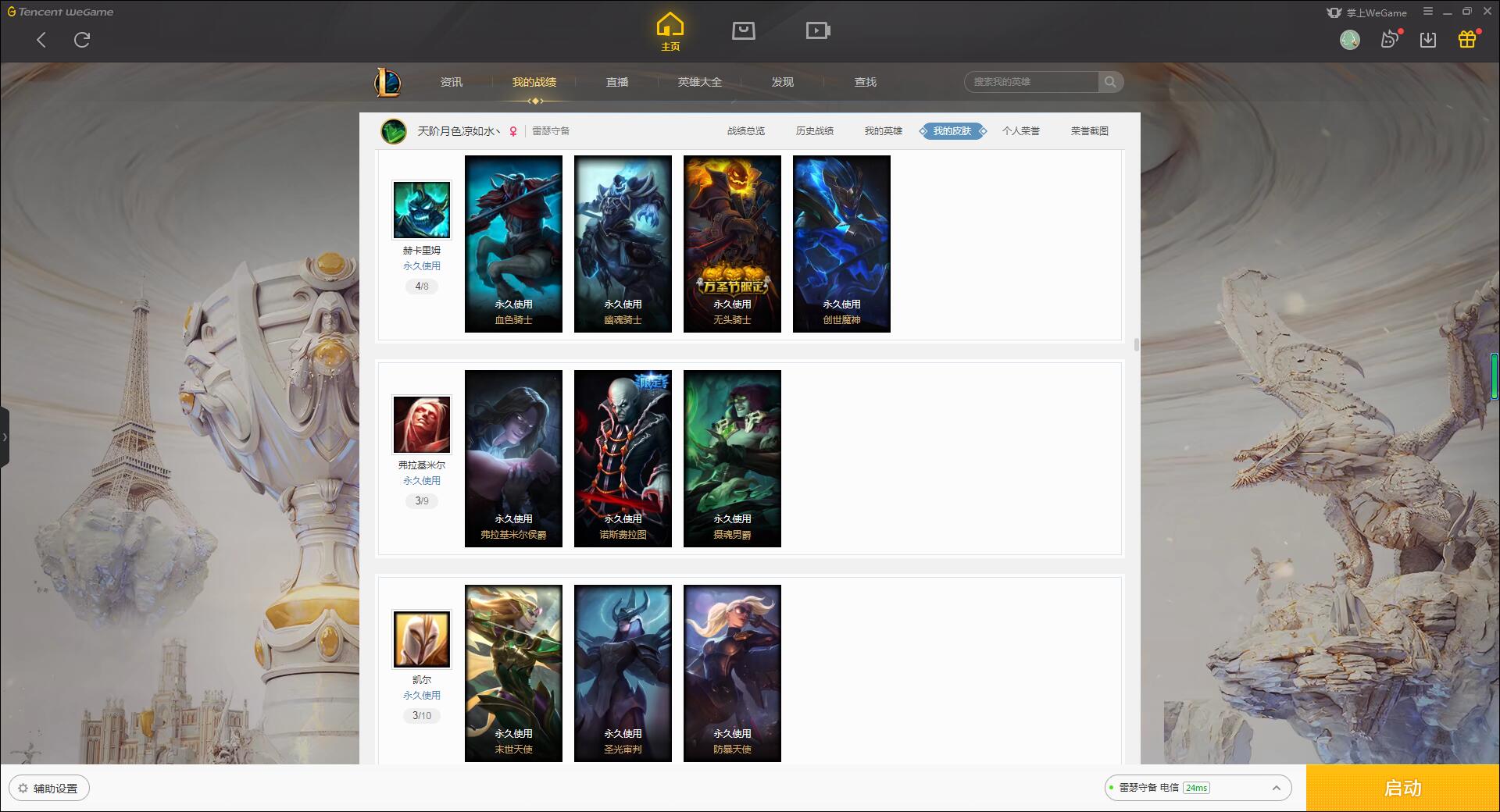
Task: Click 永久使用 under 弗拉基米尔
Action: pyautogui.click(x=422, y=481)
